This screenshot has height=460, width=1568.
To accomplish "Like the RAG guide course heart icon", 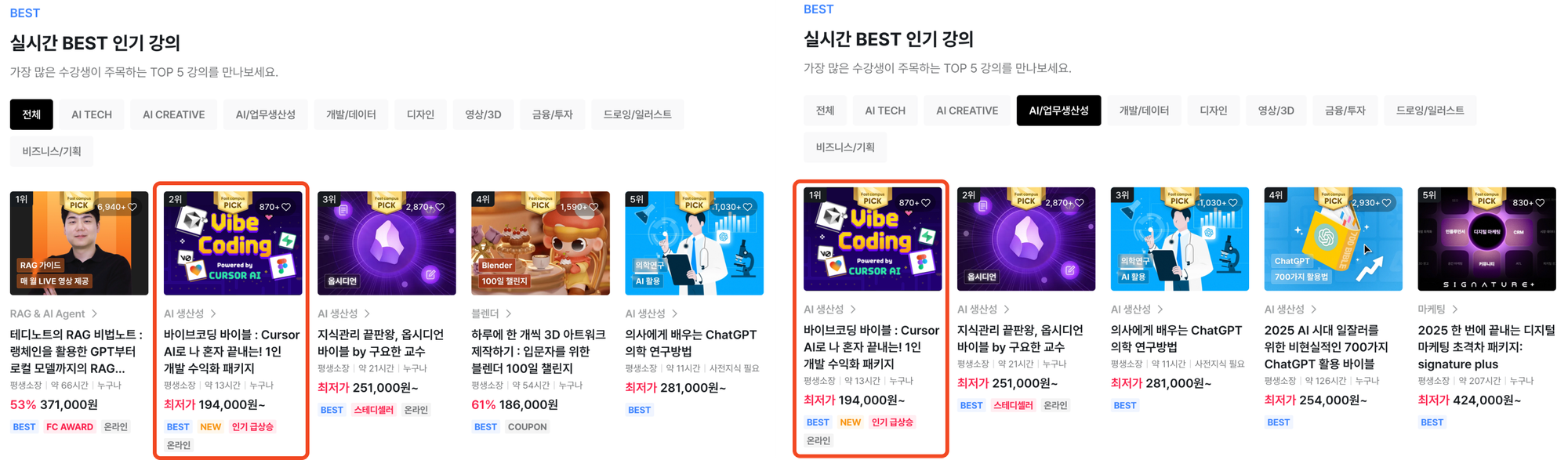I will pyautogui.click(x=132, y=207).
